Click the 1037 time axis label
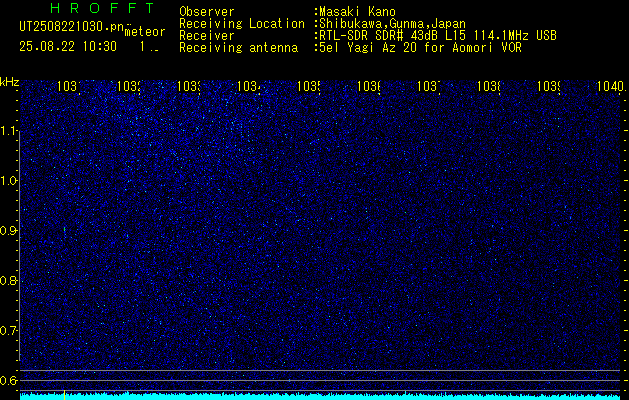The image size is (629, 400). 428,86
